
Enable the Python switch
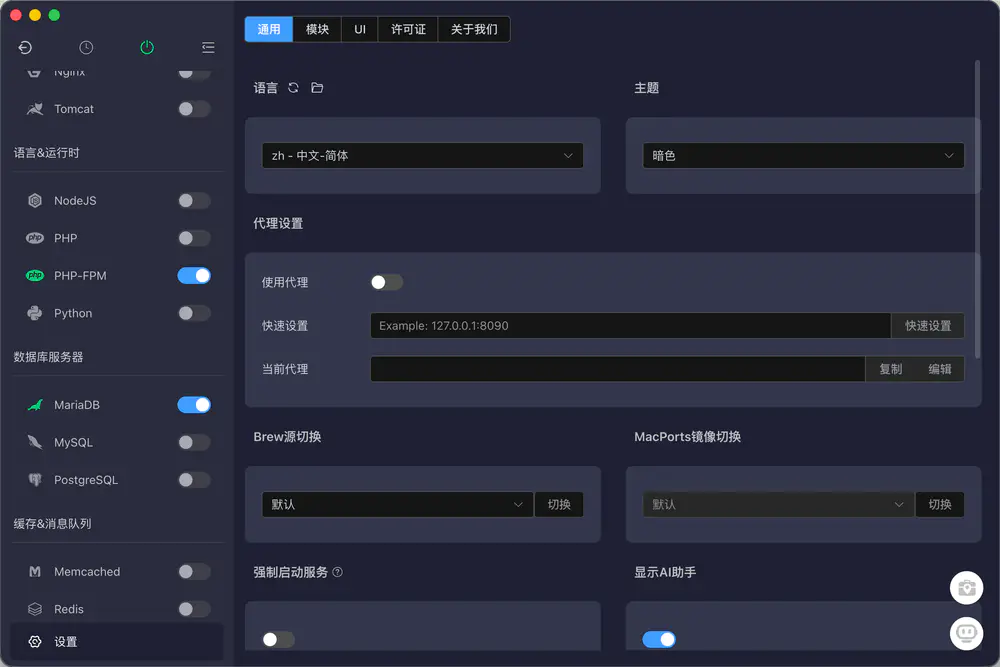coord(194,313)
